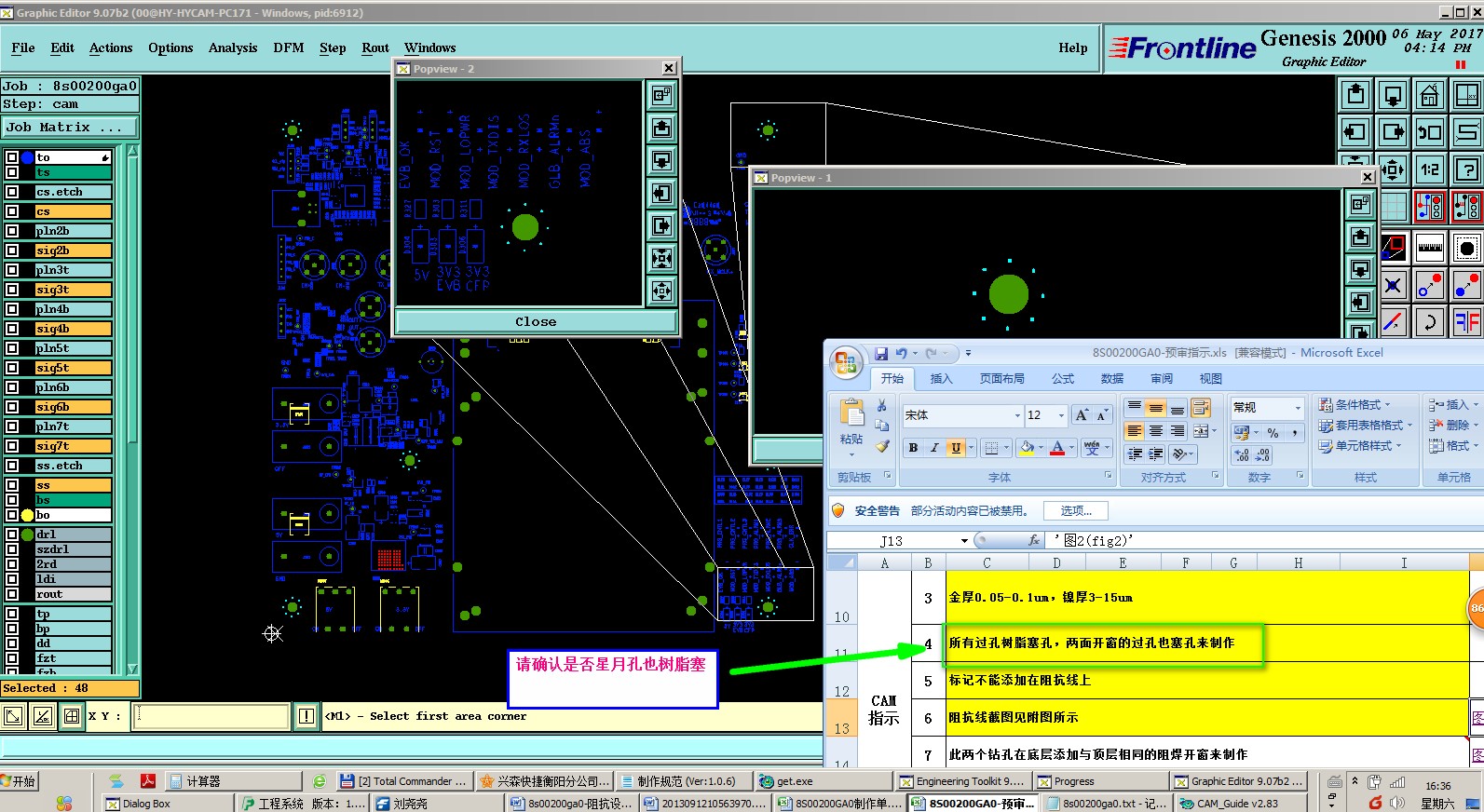Click the Underline icon in Excel

[956, 448]
